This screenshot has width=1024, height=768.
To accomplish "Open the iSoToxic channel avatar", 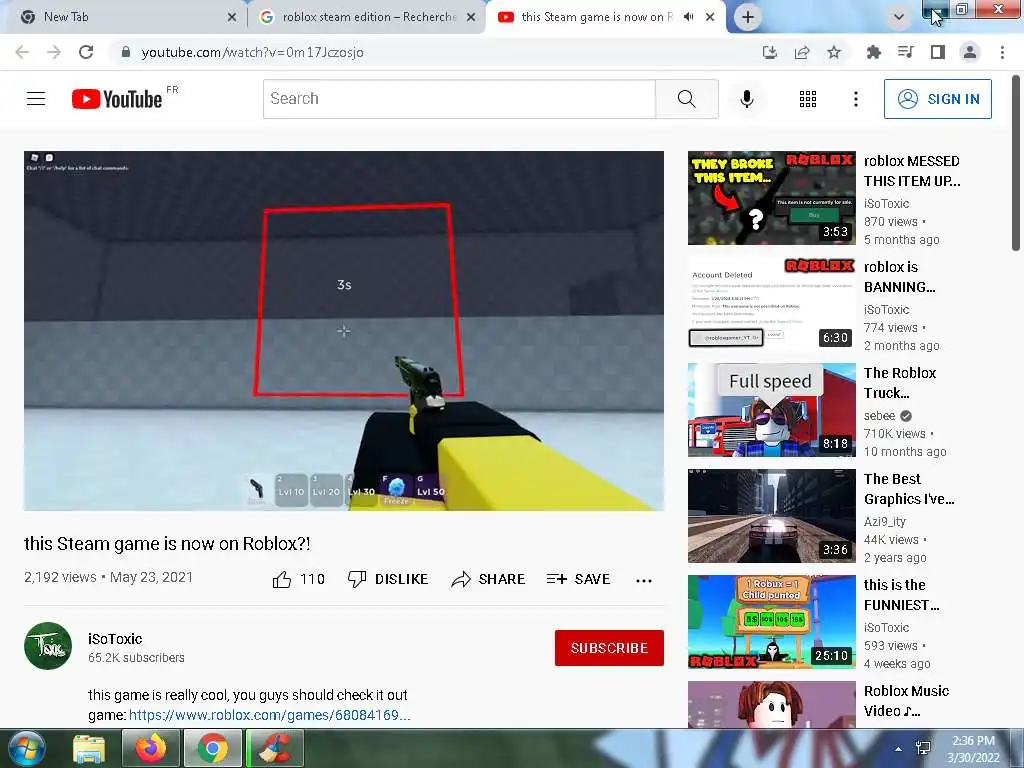I will coord(48,646).
